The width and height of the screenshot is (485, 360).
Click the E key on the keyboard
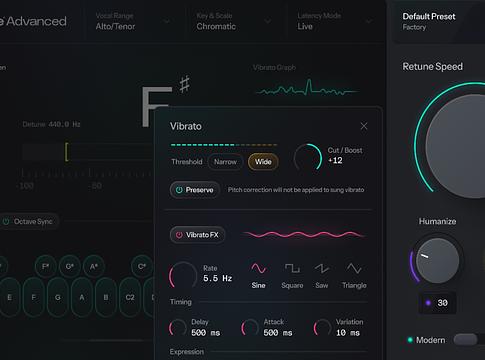click(x=10, y=297)
